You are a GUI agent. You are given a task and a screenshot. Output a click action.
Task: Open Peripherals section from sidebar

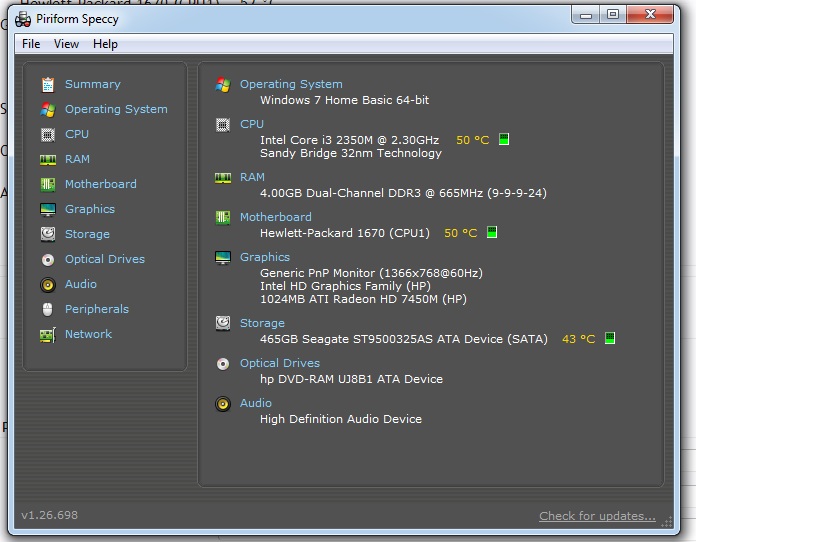[97, 309]
